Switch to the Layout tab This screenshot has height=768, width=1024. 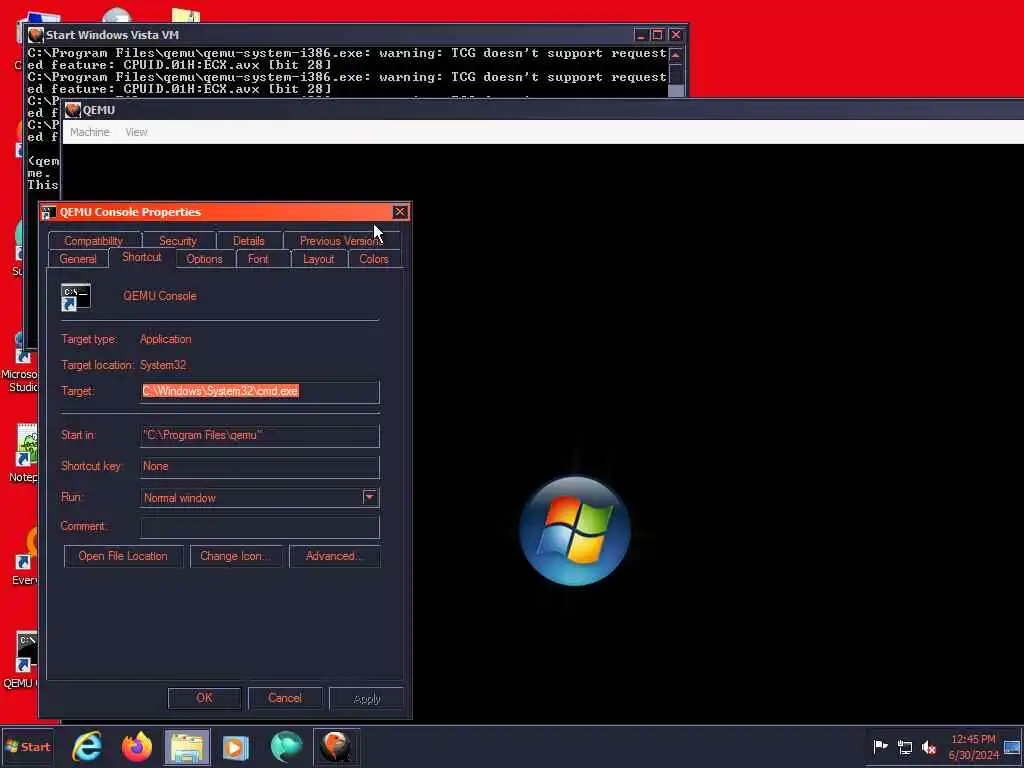coord(319,259)
